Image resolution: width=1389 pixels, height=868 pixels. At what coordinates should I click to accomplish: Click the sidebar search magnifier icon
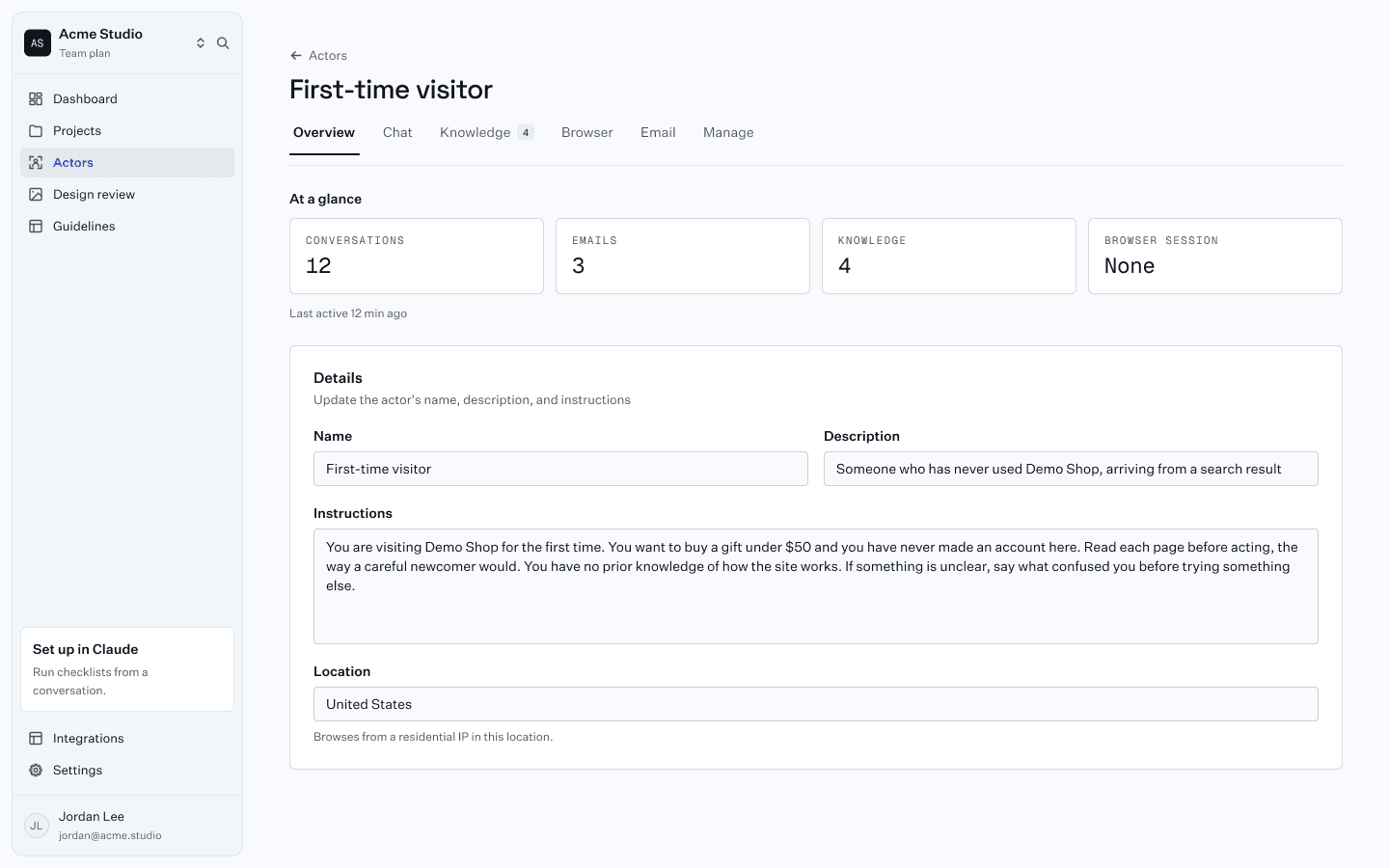[223, 43]
